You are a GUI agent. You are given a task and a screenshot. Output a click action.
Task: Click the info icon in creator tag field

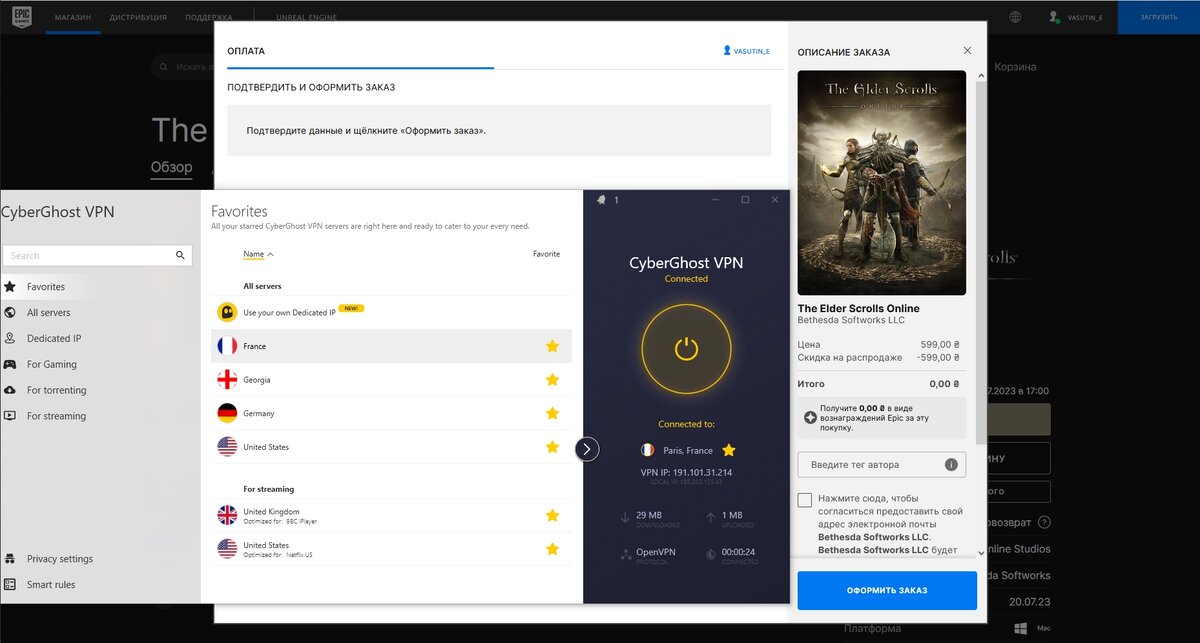click(x=950, y=464)
